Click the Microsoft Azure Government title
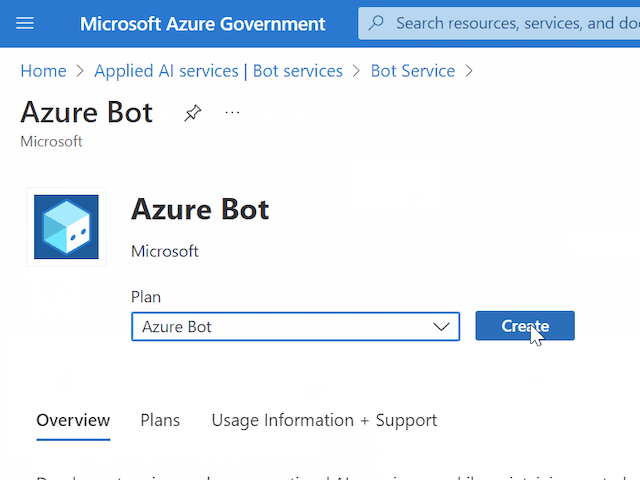Image resolution: width=640 pixels, height=480 pixels. (x=202, y=24)
